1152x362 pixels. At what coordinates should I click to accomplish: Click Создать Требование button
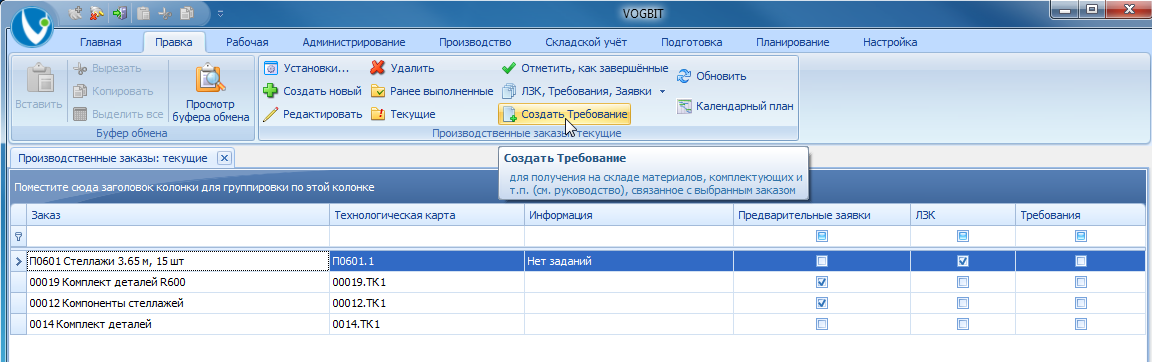564,114
